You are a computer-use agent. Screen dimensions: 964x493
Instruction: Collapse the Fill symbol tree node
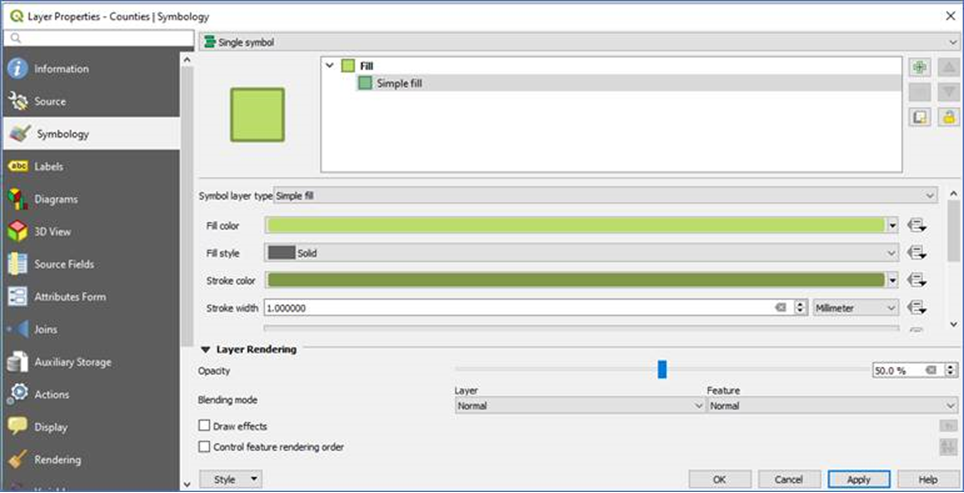[x=330, y=65]
